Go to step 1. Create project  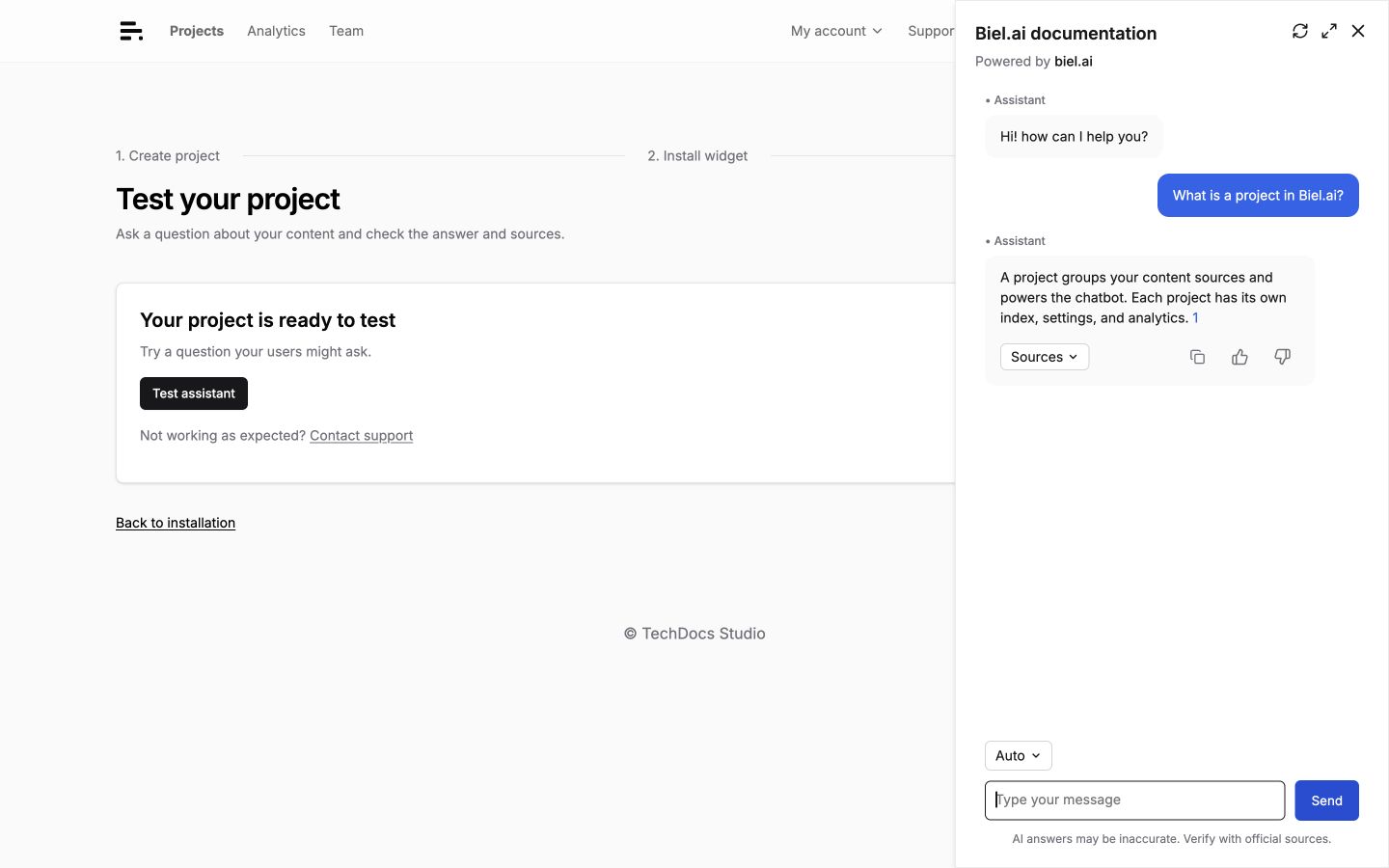(x=168, y=156)
